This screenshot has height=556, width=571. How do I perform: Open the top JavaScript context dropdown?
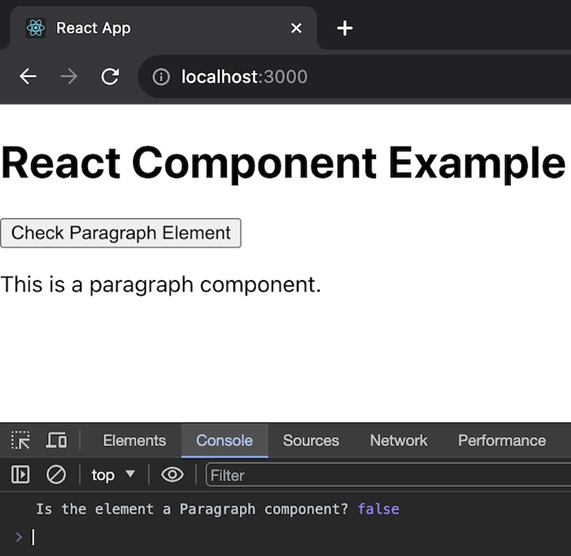point(113,475)
